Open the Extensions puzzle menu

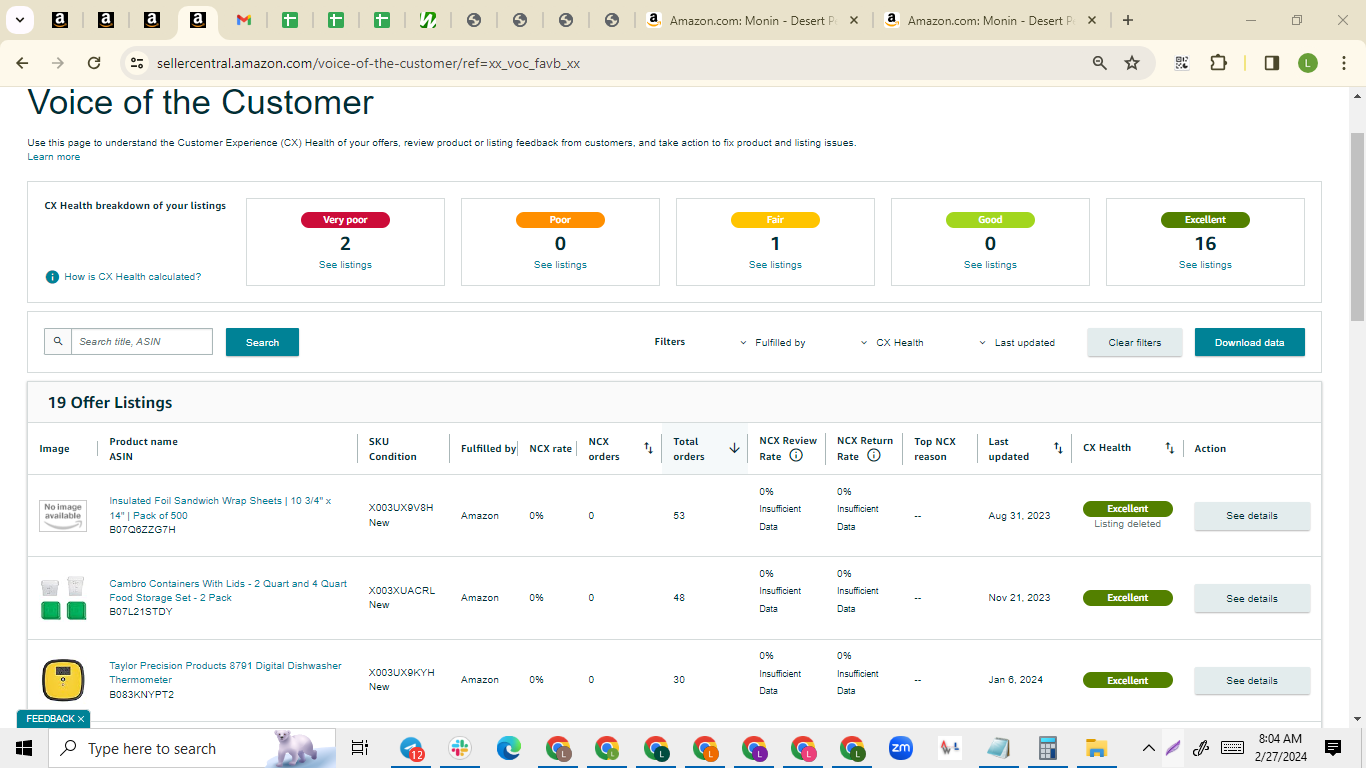(1218, 63)
